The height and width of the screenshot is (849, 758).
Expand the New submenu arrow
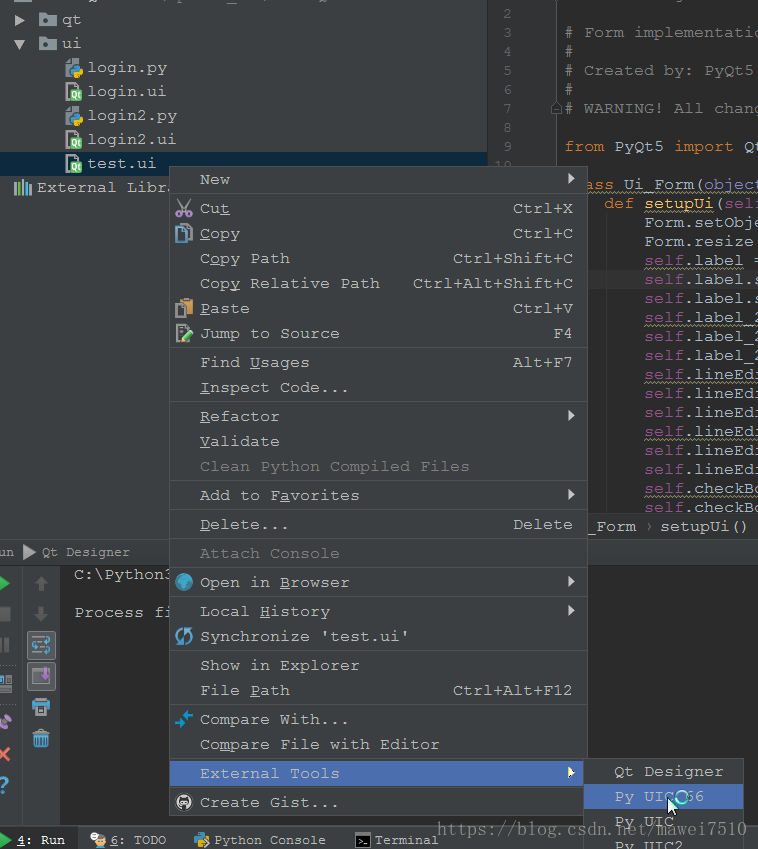pyautogui.click(x=571, y=179)
